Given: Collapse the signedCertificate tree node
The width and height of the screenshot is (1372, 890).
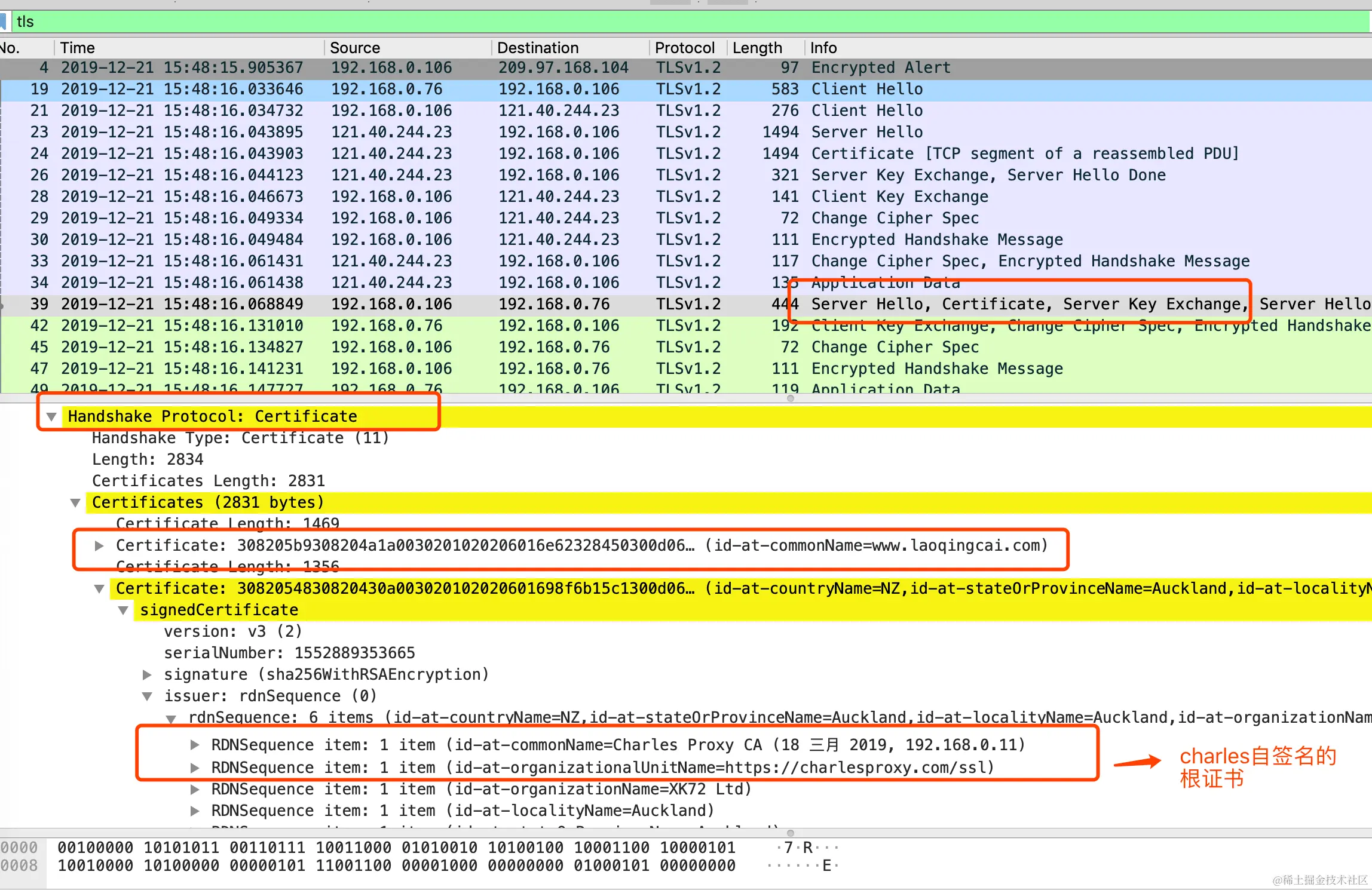Looking at the screenshot, I should click(x=123, y=610).
